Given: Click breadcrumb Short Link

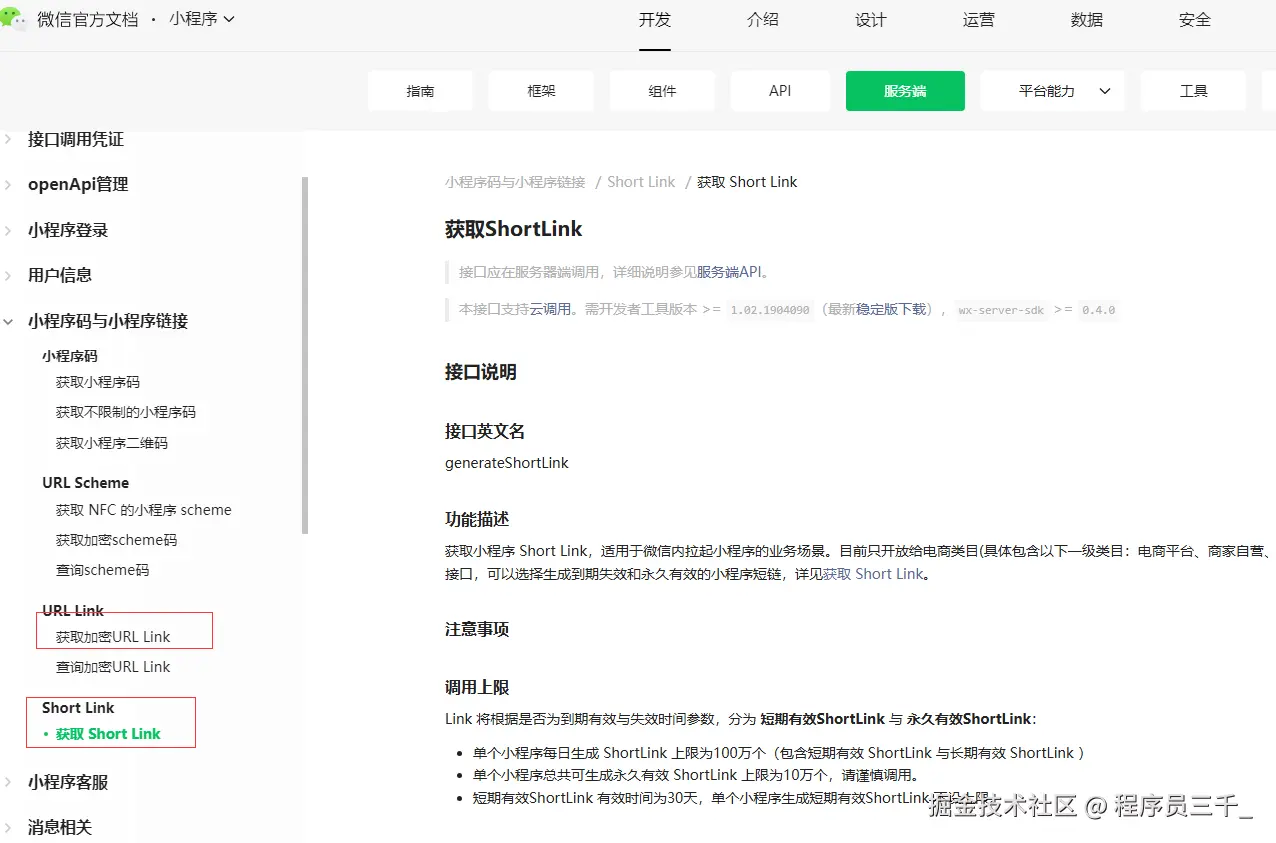Looking at the screenshot, I should click(641, 182).
